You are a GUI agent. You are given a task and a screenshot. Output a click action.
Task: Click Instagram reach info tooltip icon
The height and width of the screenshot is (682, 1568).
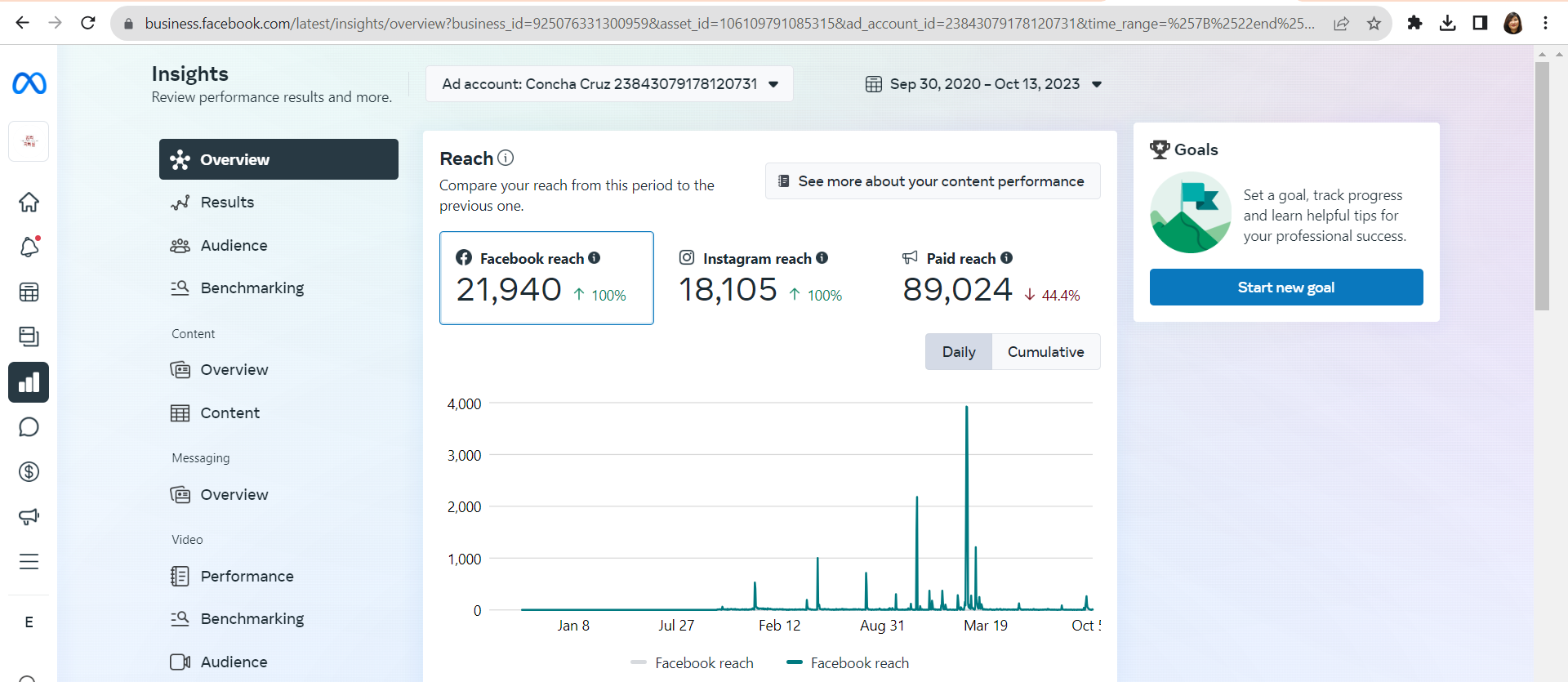(x=822, y=257)
